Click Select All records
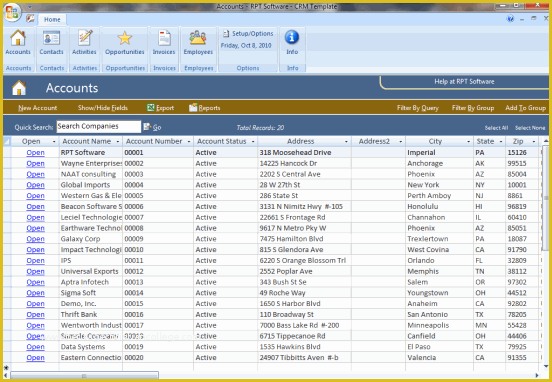This screenshot has height=382, width=552. 496,128
